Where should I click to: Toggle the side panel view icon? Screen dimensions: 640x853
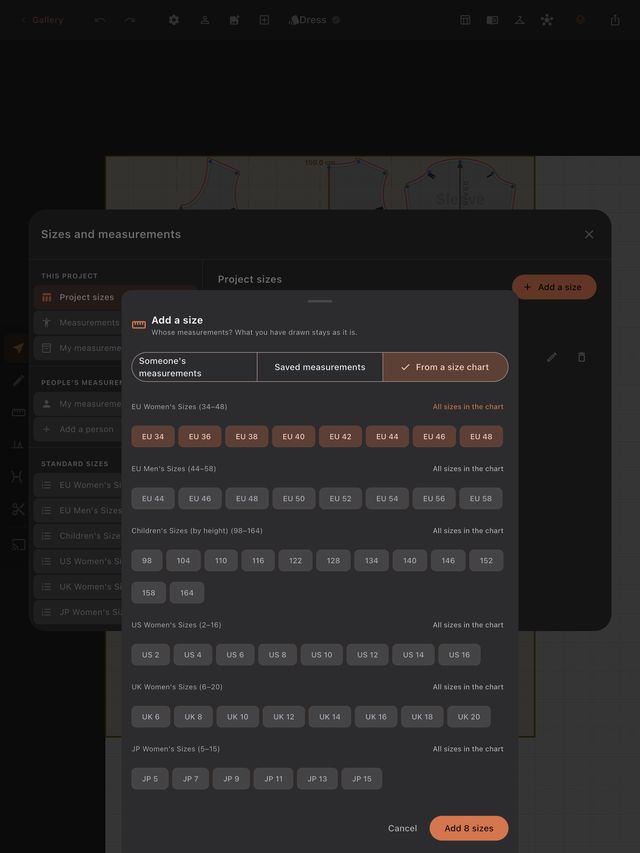click(492, 20)
